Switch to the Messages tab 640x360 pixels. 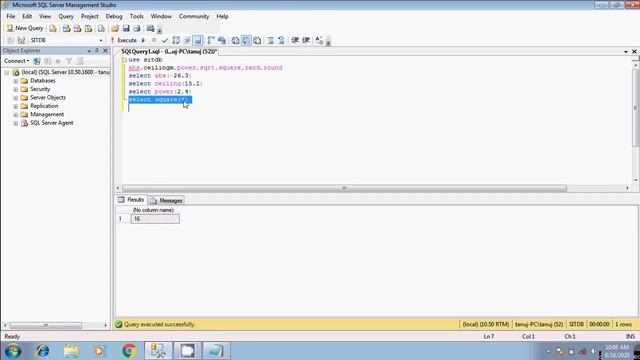(167, 200)
